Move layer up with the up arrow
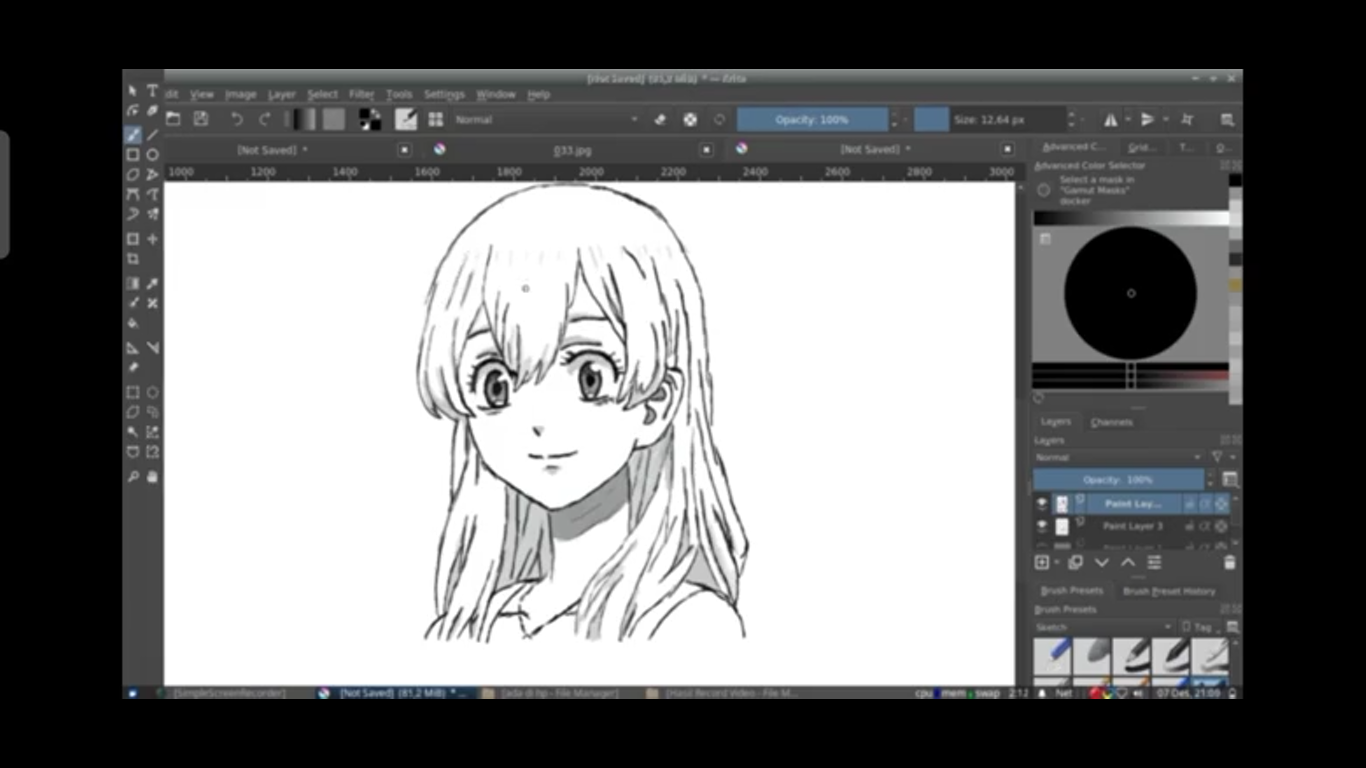The width and height of the screenshot is (1366, 768). (1128, 563)
